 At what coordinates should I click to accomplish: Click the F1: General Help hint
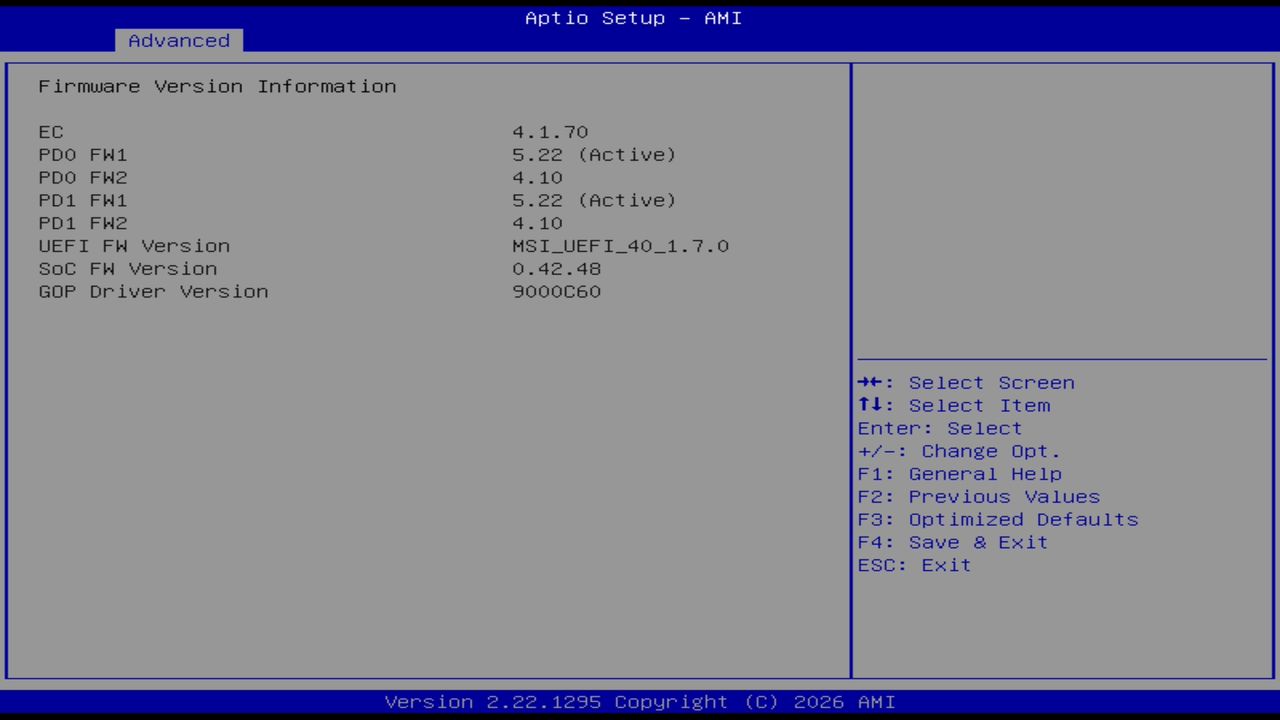tap(960, 474)
